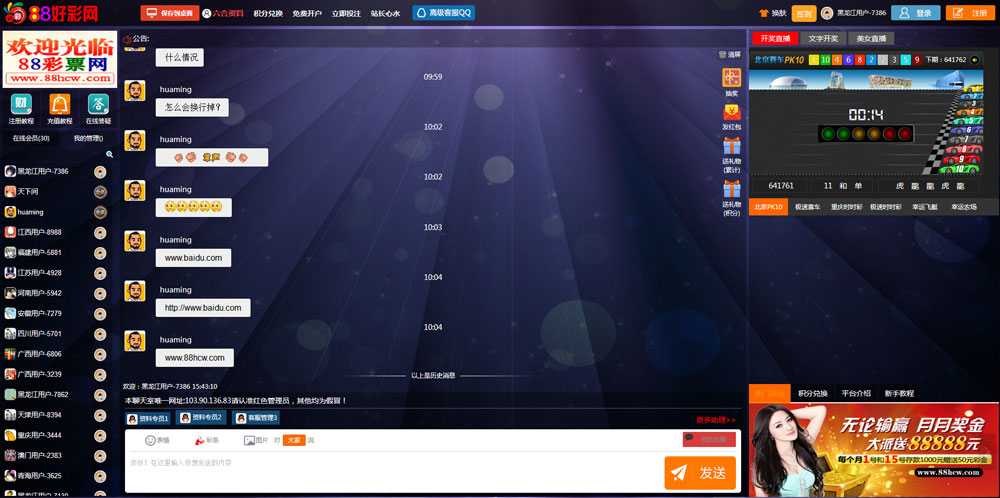Open the 发红包 red envelope icon

click(731, 113)
